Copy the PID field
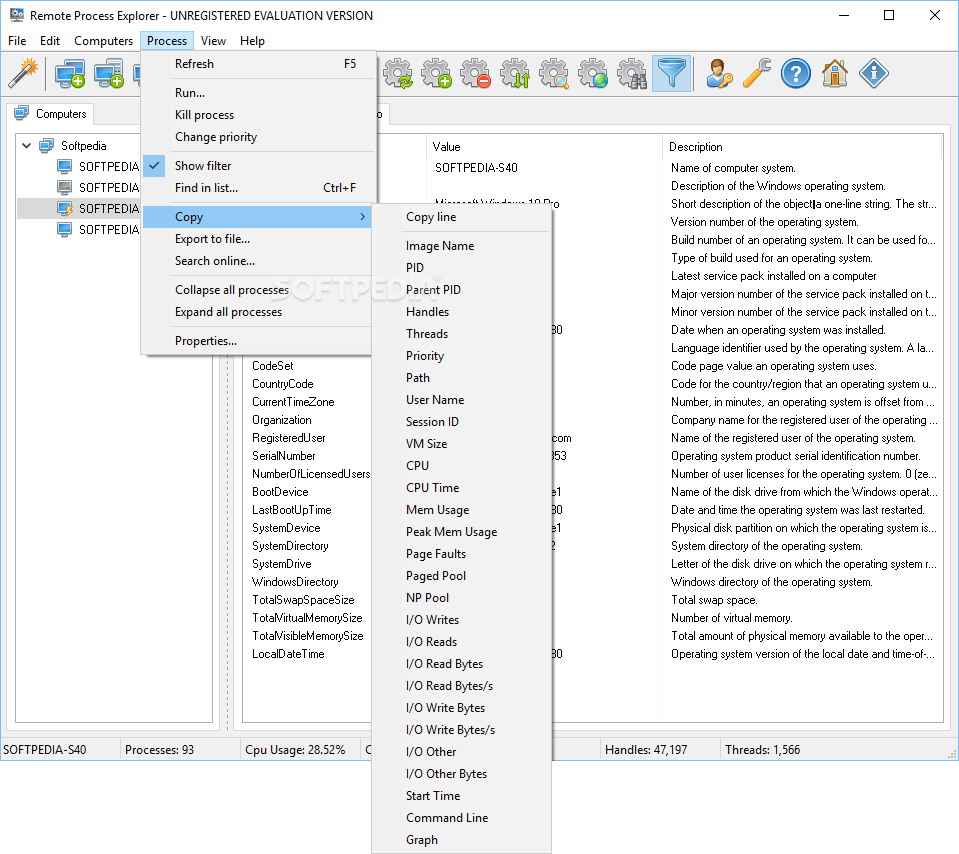Viewport: 959px width, 854px height. click(462, 268)
